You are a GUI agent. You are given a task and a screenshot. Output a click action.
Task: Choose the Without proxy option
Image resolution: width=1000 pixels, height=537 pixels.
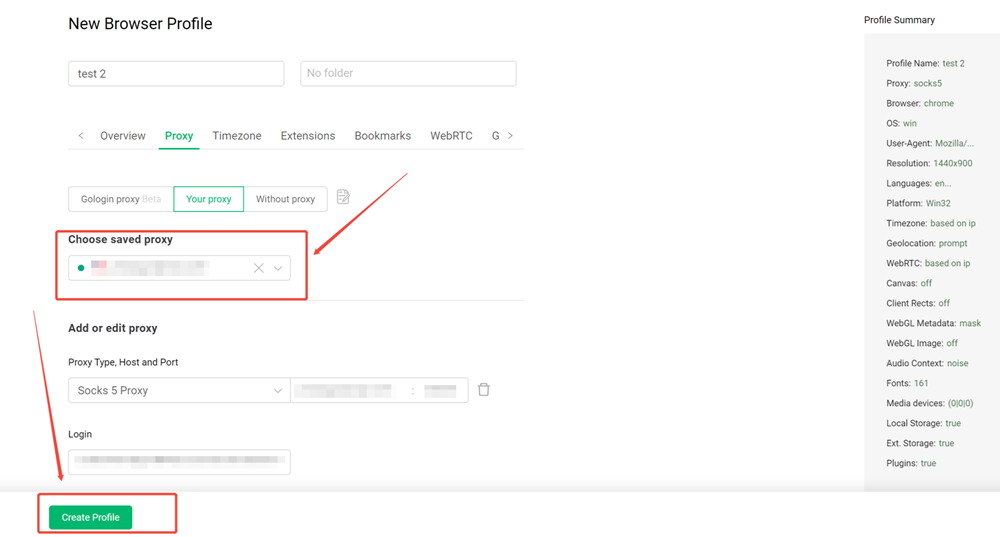(285, 199)
